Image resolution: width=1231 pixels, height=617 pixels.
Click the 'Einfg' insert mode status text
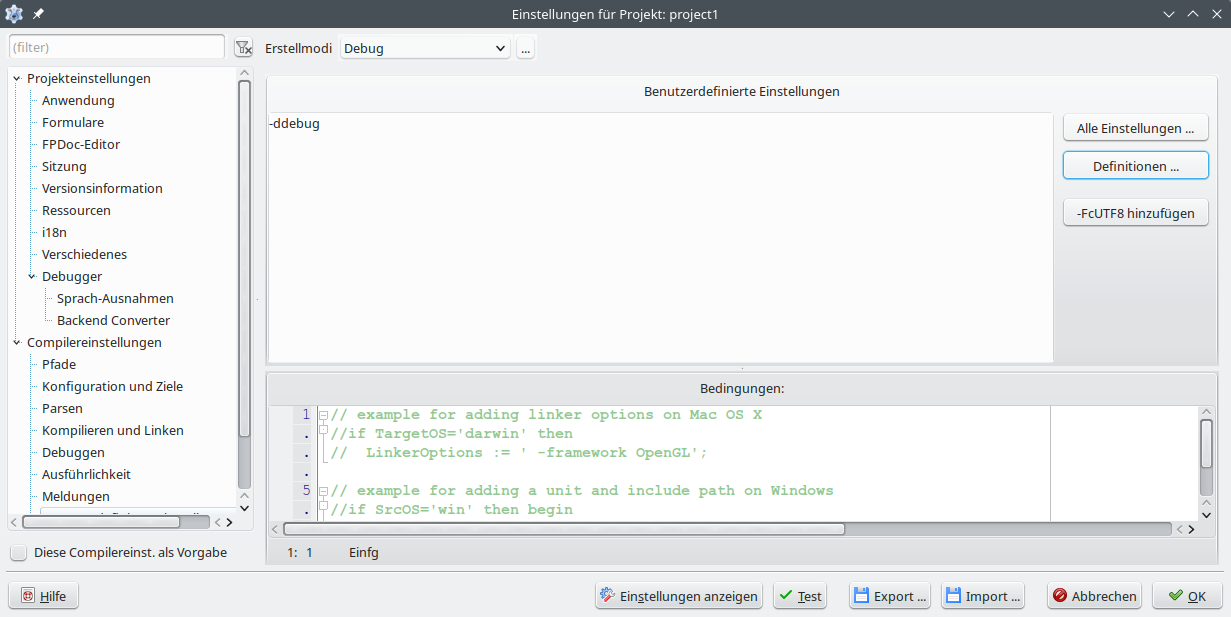tap(364, 552)
